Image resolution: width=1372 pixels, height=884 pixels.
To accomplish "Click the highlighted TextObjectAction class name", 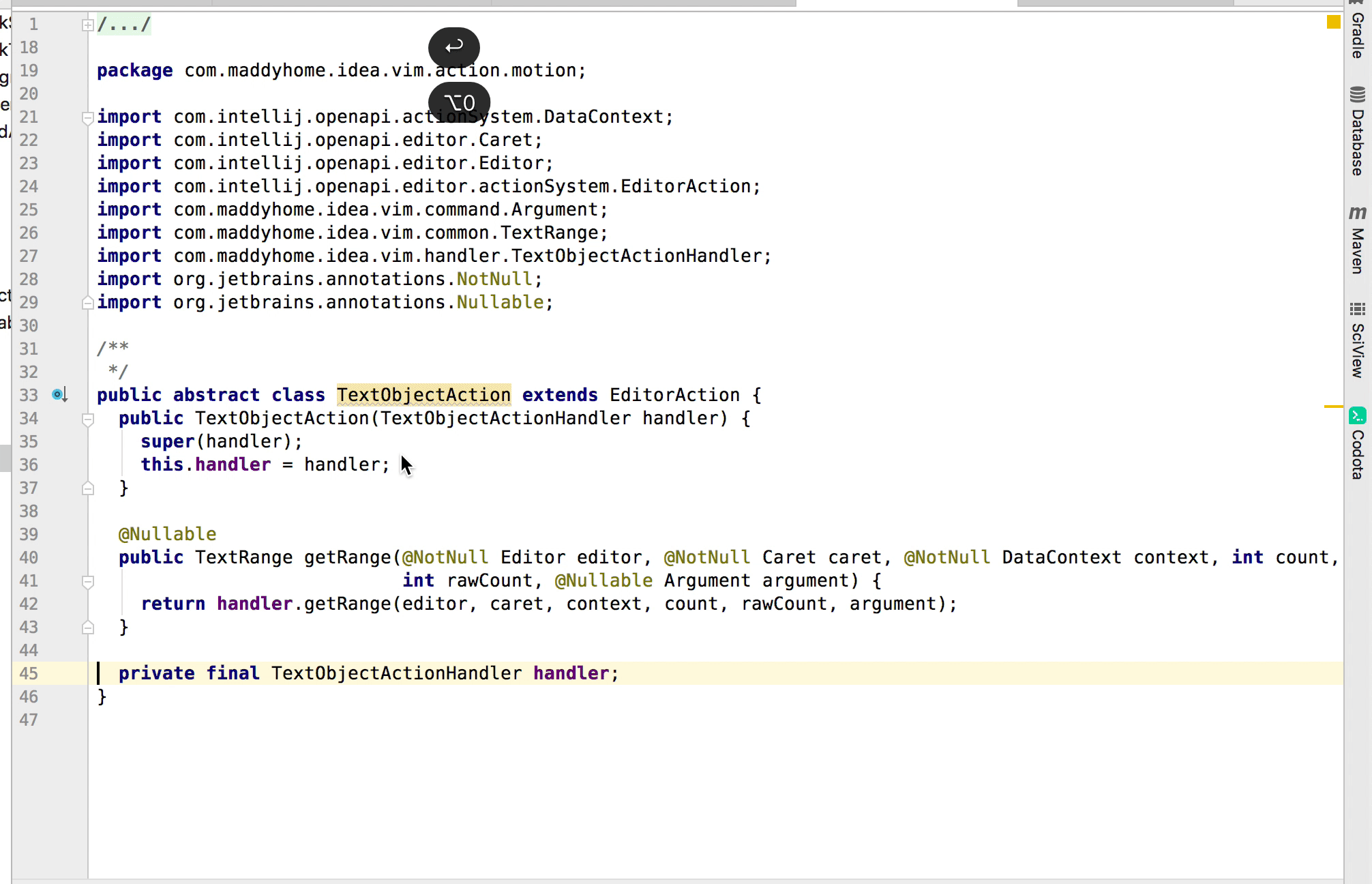I will point(423,395).
